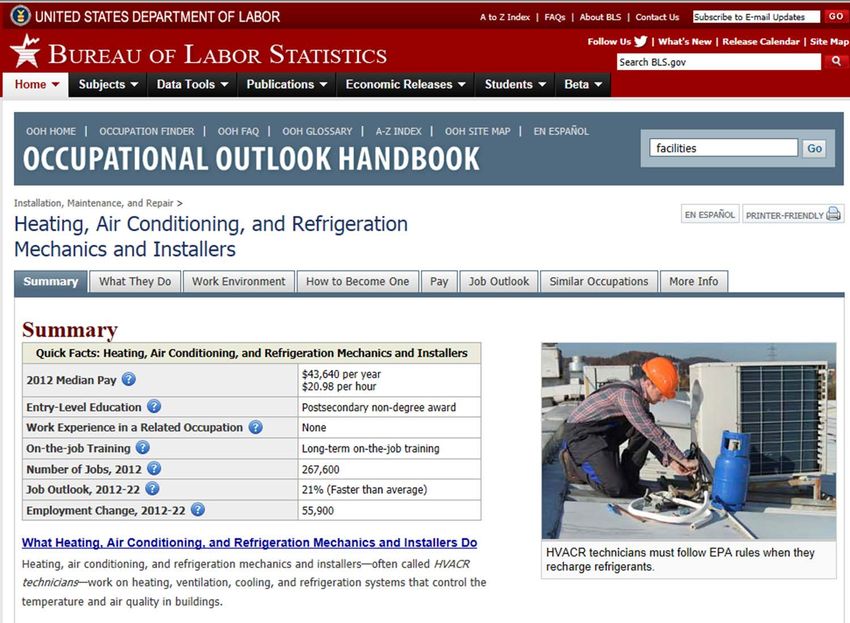Switch to the Job Outlook tab
The image size is (850, 623).
[x=499, y=281]
